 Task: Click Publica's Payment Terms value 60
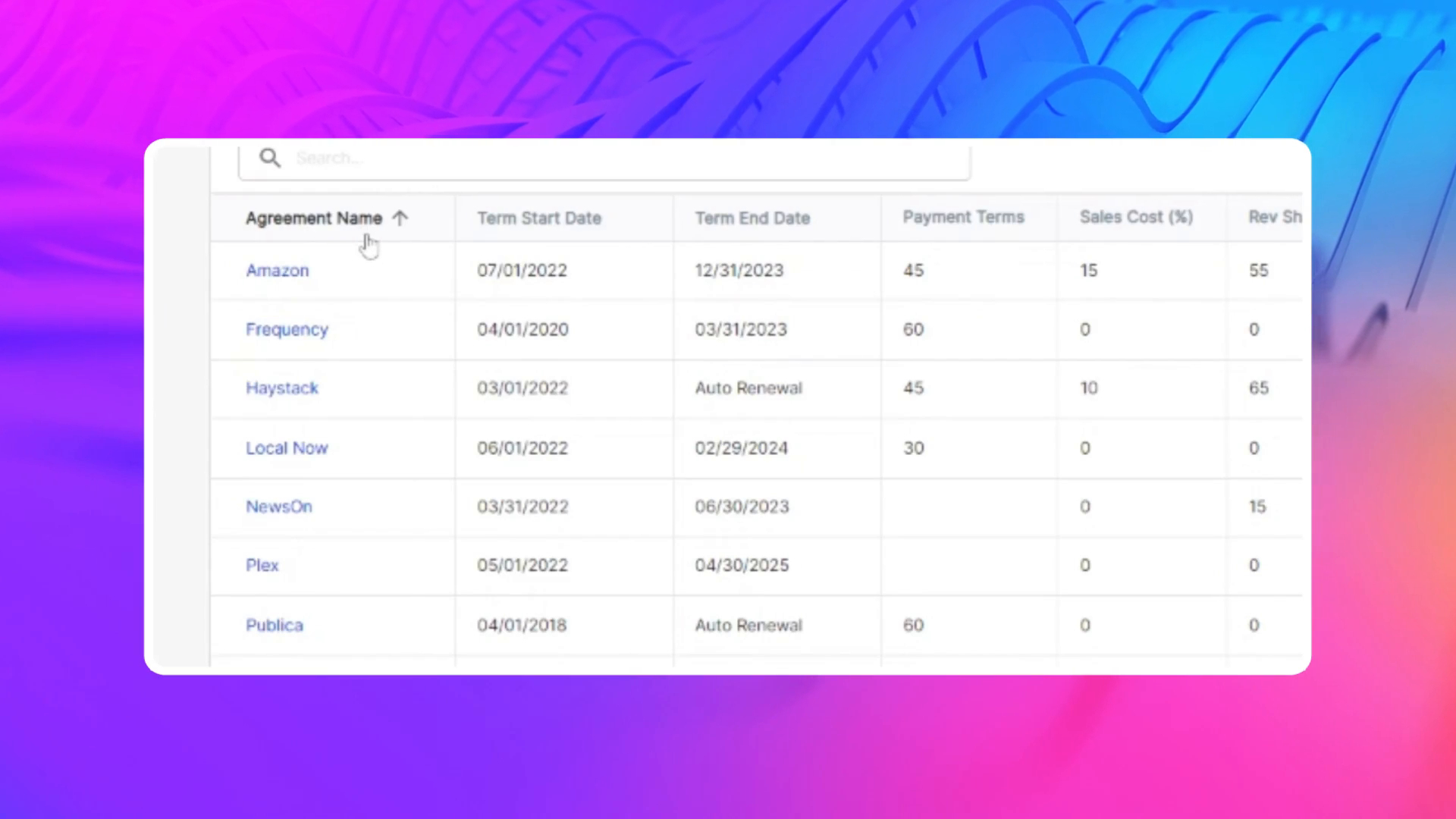pos(913,625)
